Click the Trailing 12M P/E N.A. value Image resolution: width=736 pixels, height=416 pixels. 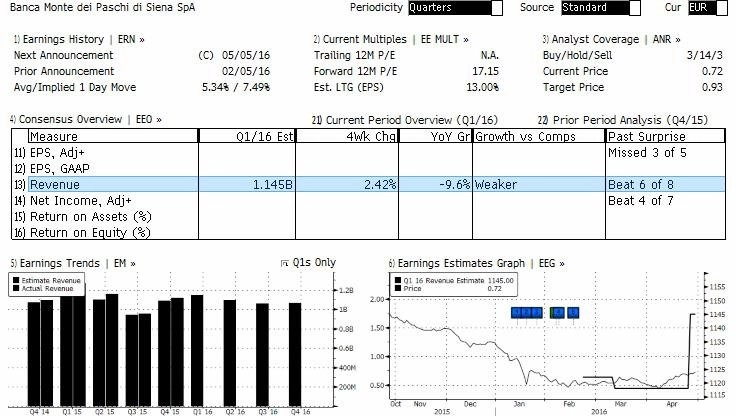click(490, 55)
